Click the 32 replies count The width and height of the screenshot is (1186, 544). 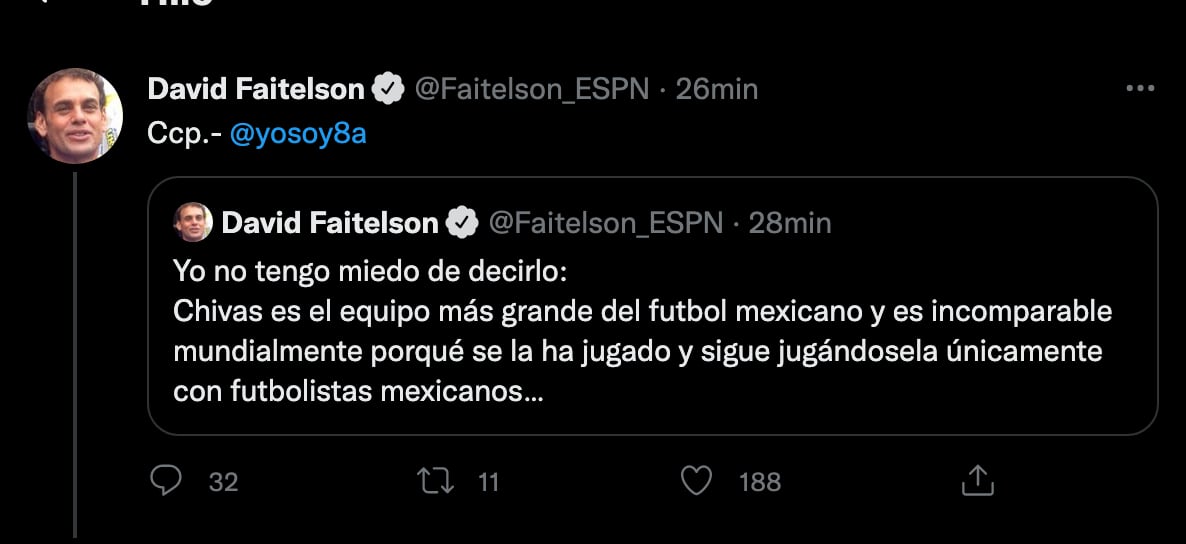pyautogui.click(x=224, y=483)
